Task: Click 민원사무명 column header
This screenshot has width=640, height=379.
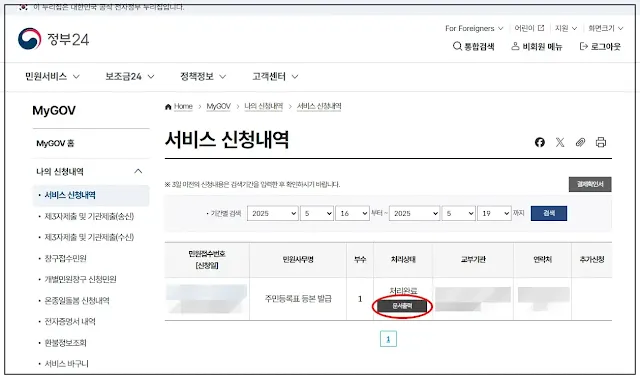Action: (298, 259)
